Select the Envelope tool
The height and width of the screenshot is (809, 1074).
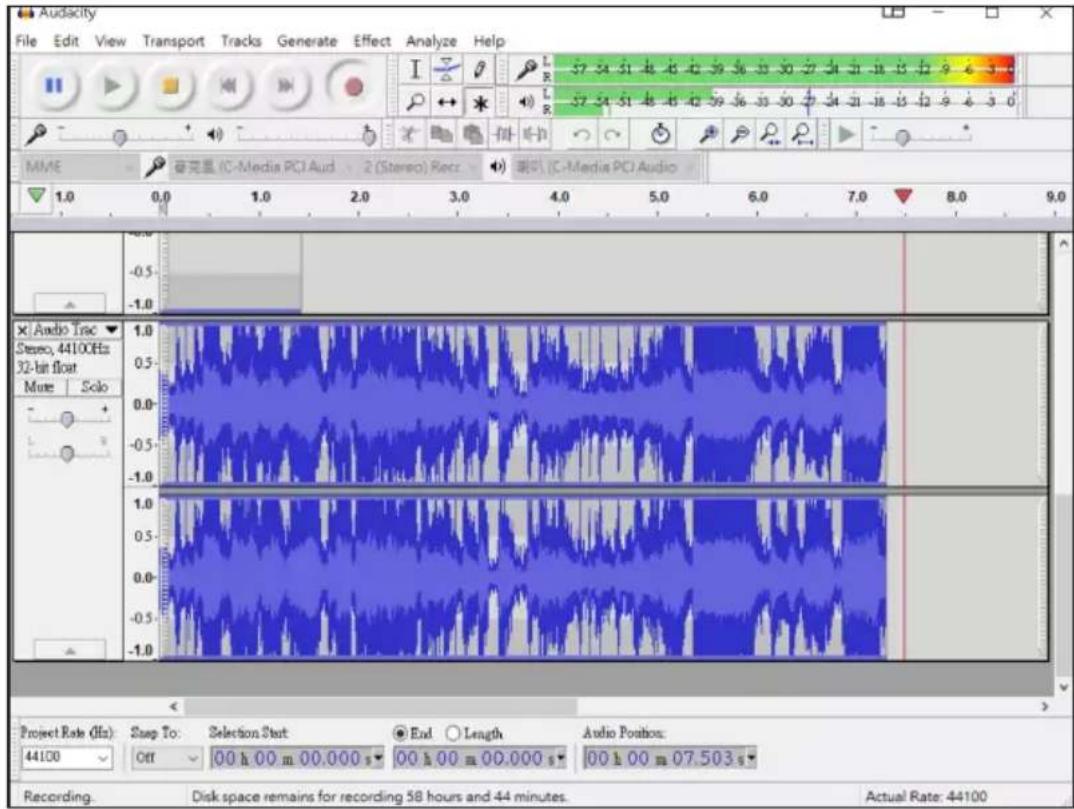(x=447, y=70)
